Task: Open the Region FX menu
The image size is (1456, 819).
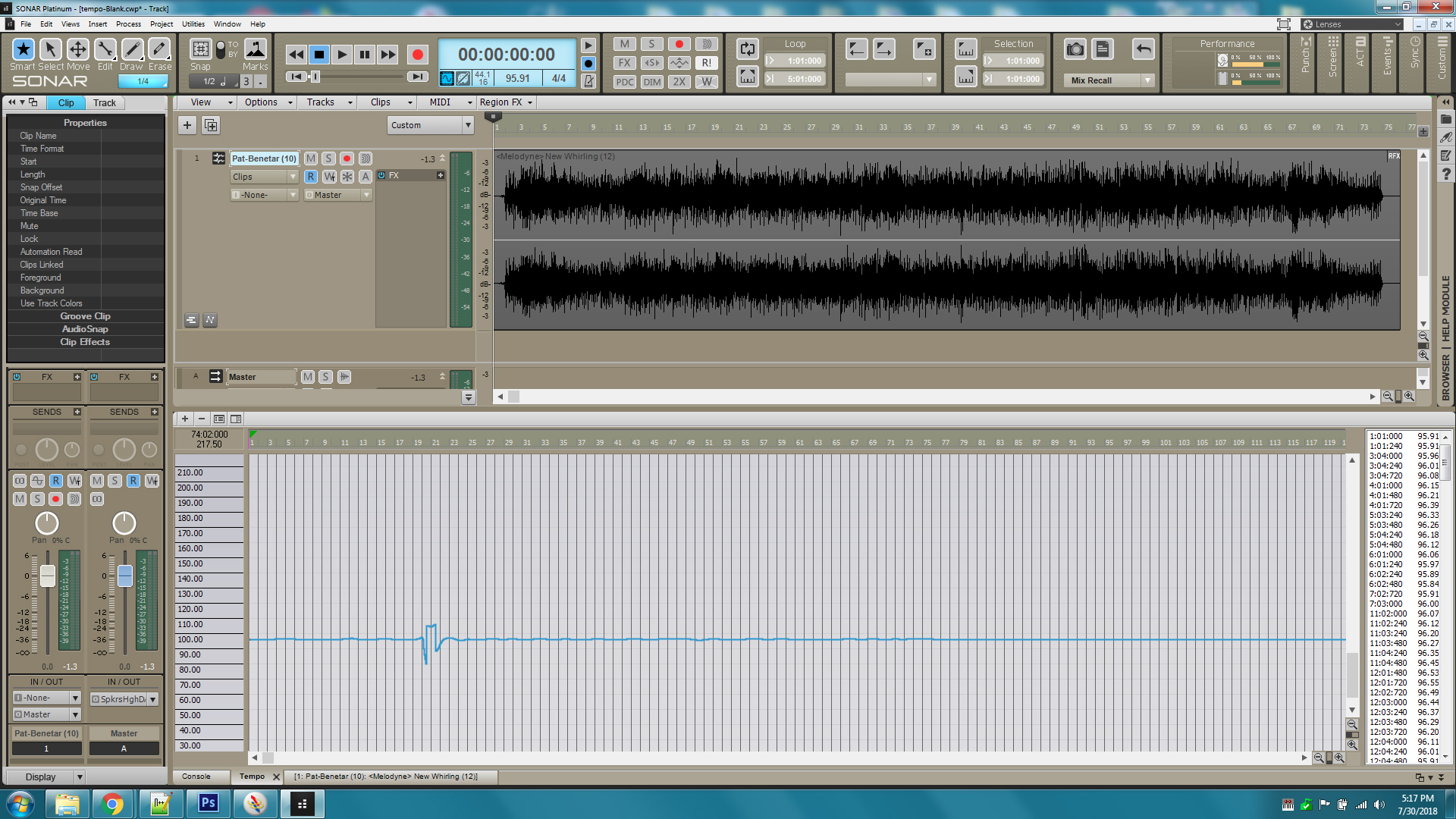Action: pos(506,102)
